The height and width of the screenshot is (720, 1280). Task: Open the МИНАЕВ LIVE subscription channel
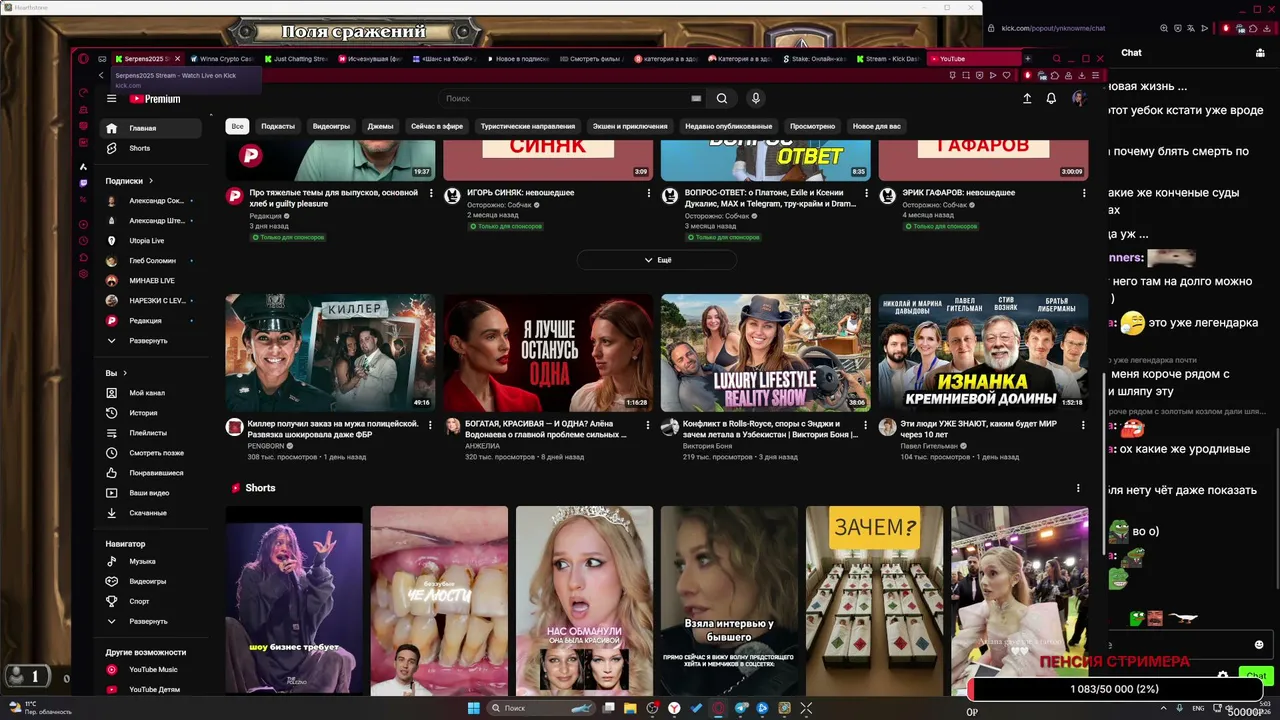153,281
